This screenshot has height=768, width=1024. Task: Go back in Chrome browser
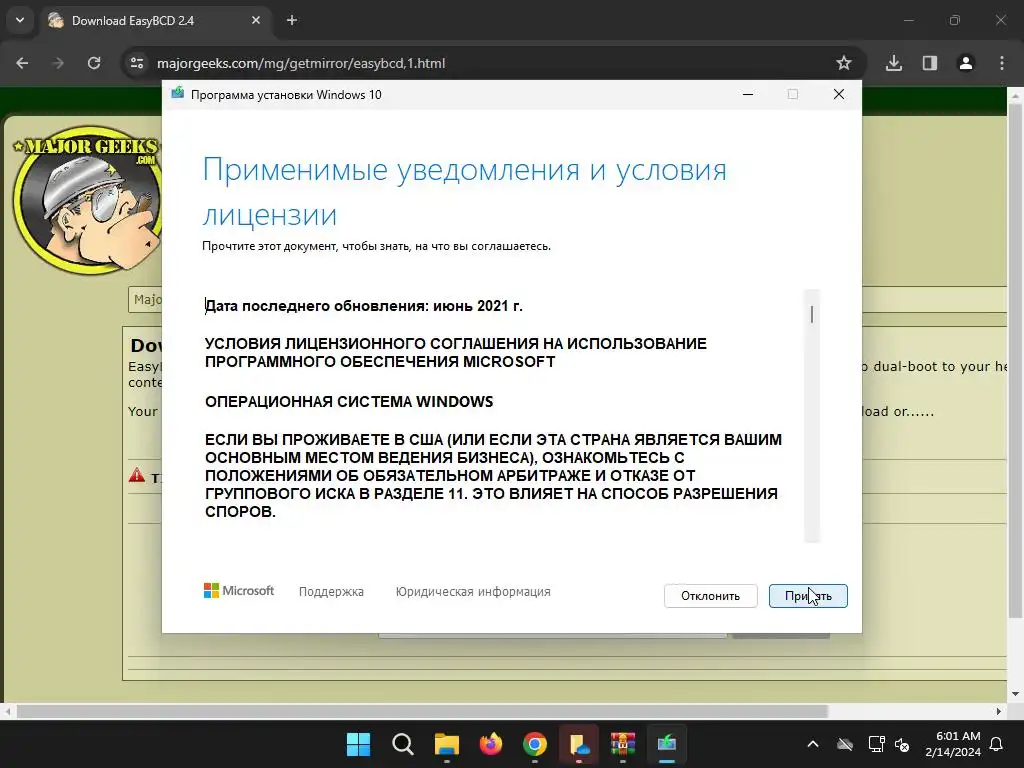[22, 63]
